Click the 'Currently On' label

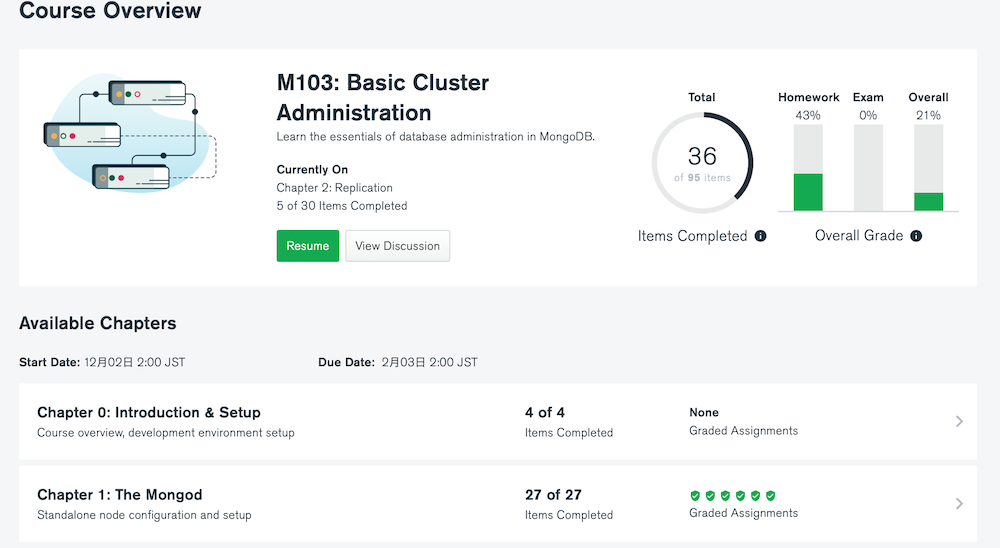coord(312,170)
